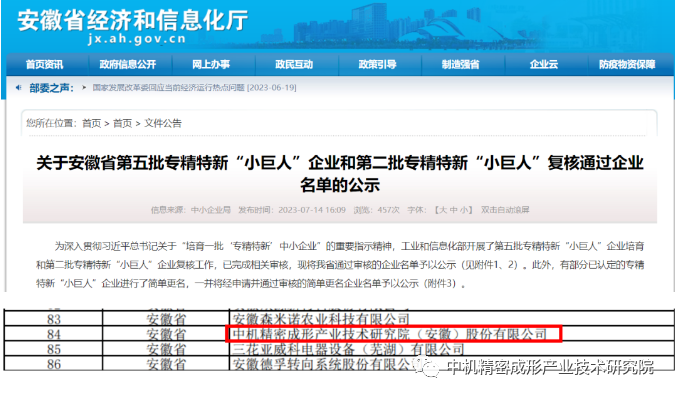Click the 安徽省 cell in row 84
This screenshot has height=397, width=675.
click(x=166, y=334)
